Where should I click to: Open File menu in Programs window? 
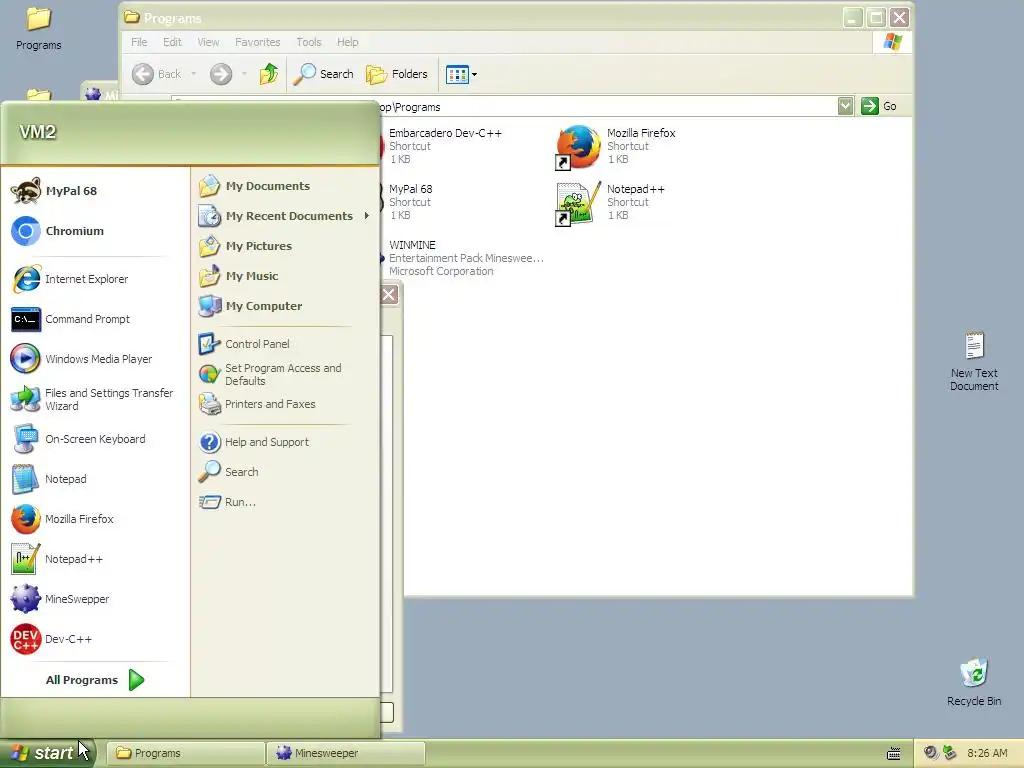(x=139, y=42)
